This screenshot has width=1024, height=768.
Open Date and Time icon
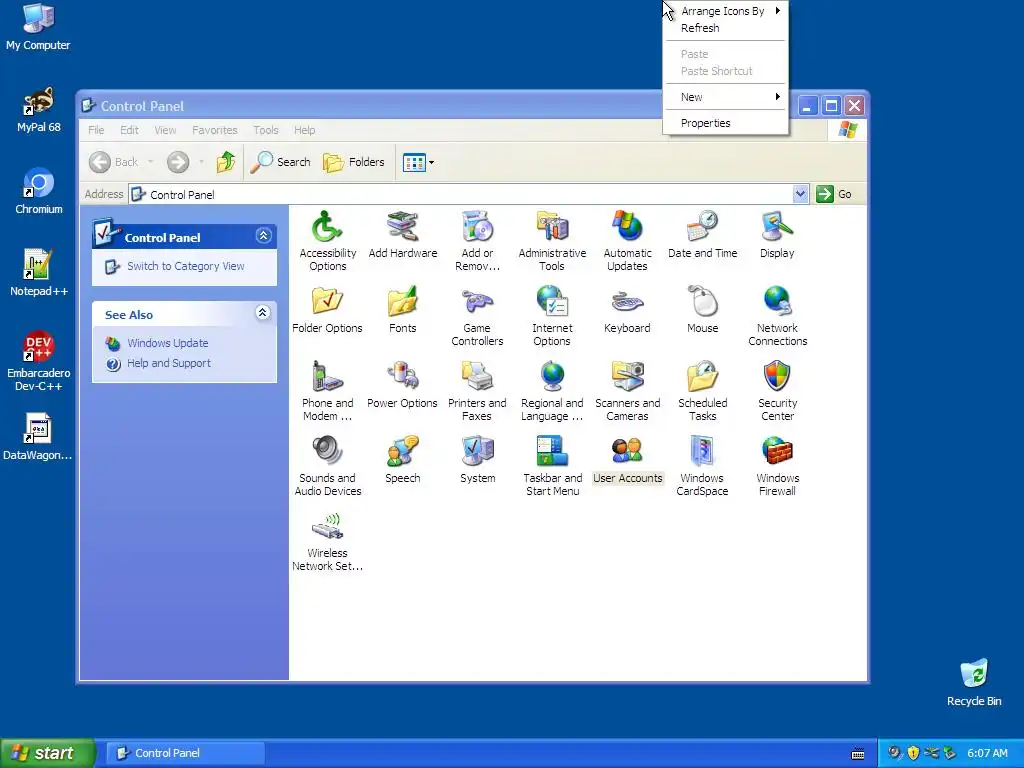coord(702,234)
